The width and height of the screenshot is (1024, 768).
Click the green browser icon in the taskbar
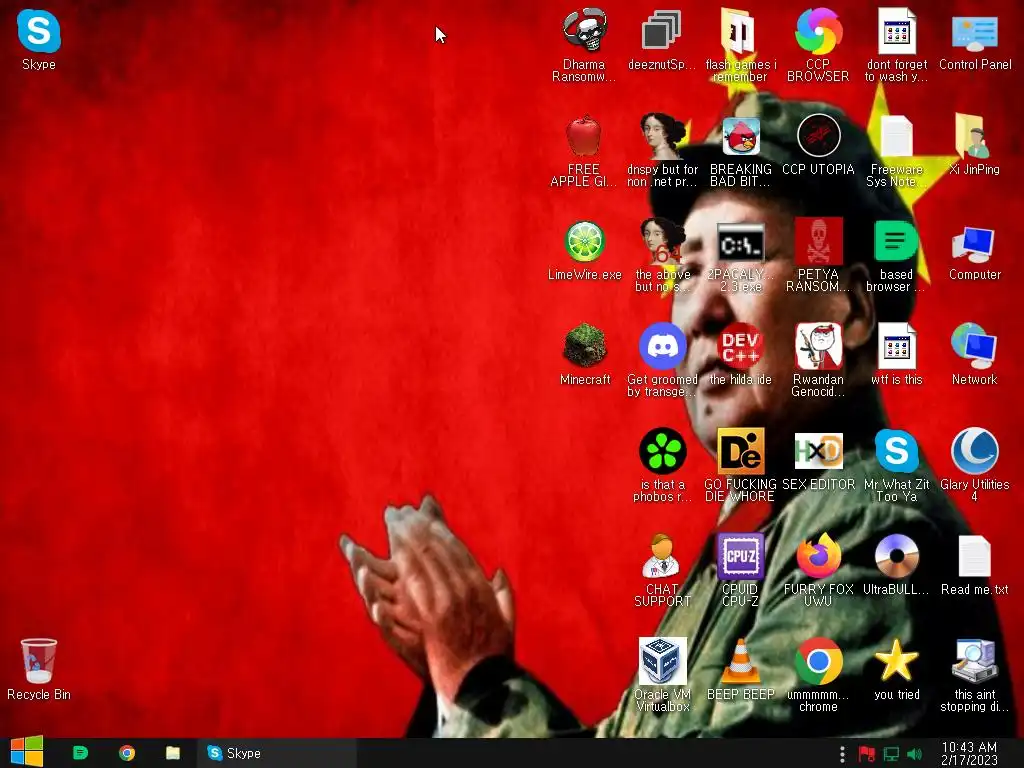tap(80, 753)
